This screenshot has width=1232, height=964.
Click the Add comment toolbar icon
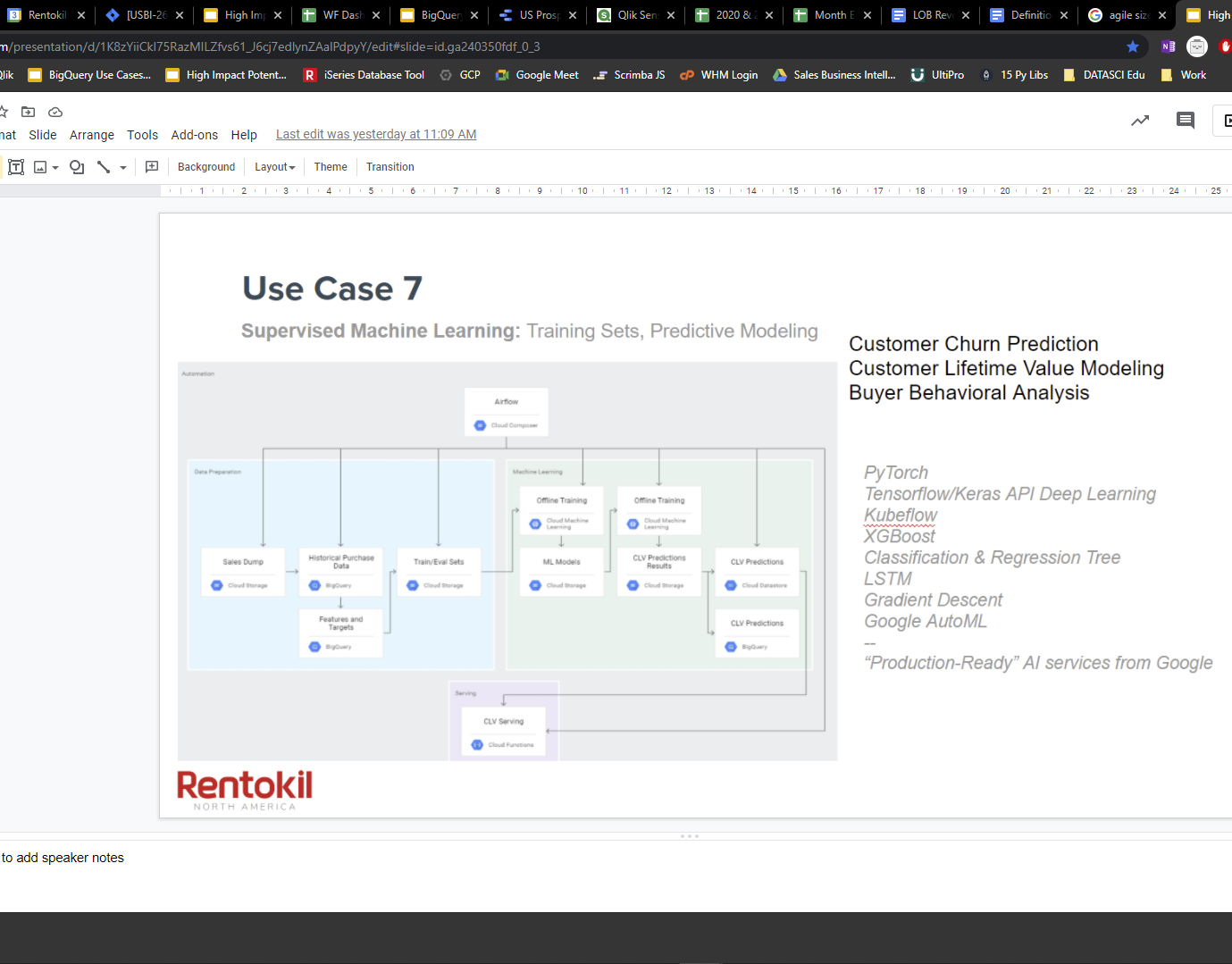[152, 167]
